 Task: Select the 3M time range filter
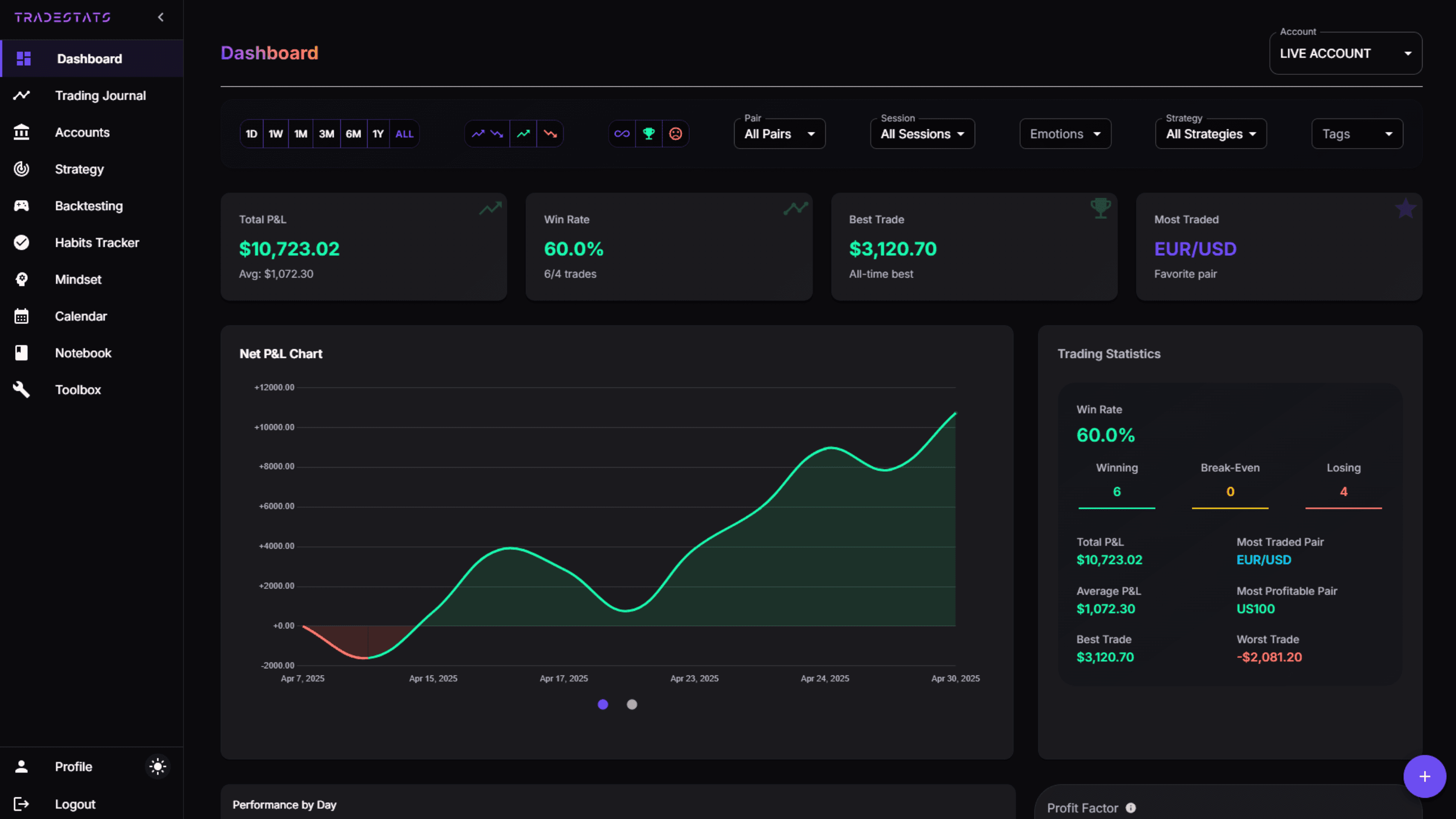(x=327, y=134)
